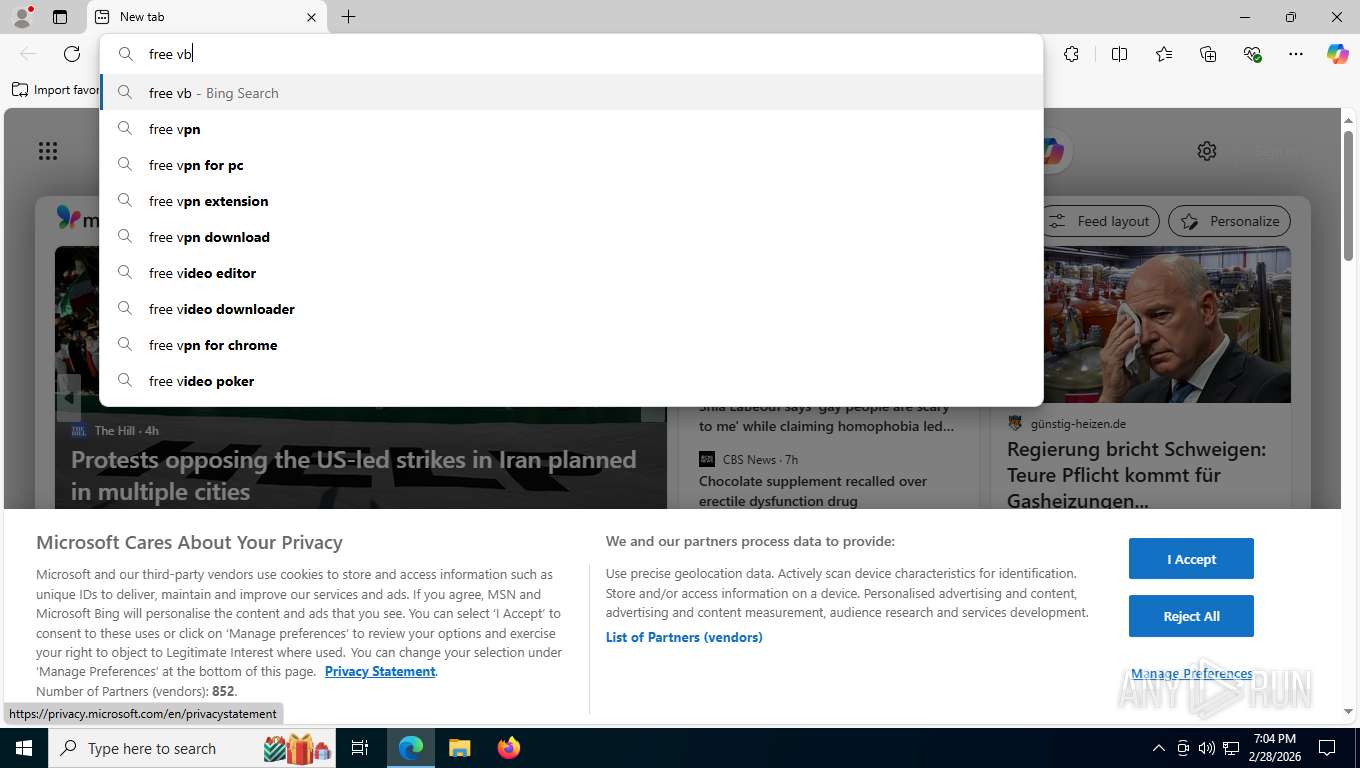Click Import favorites on bookmarks bar
Image resolution: width=1360 pixels, height=768 pixels.
(x=56, y=90)
